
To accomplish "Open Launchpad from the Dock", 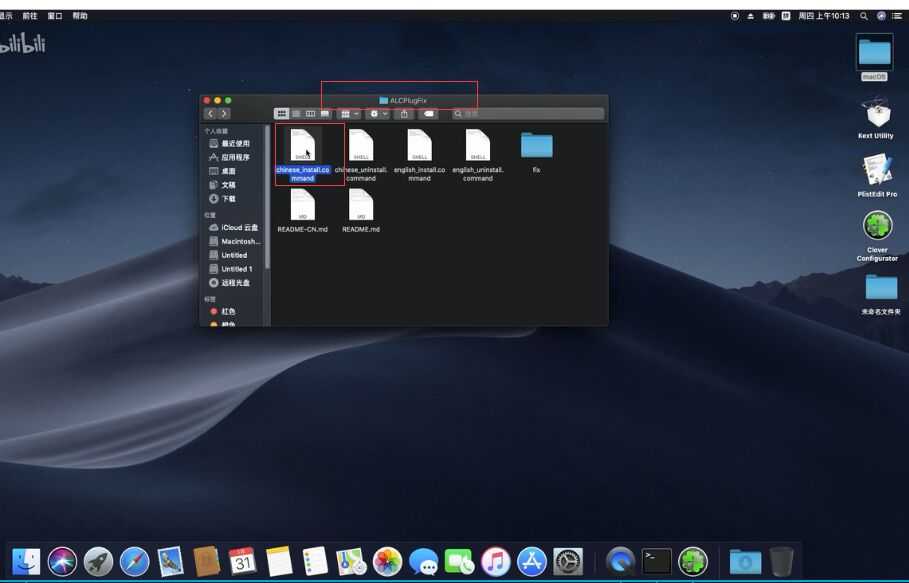I will [x=98, y=561].
